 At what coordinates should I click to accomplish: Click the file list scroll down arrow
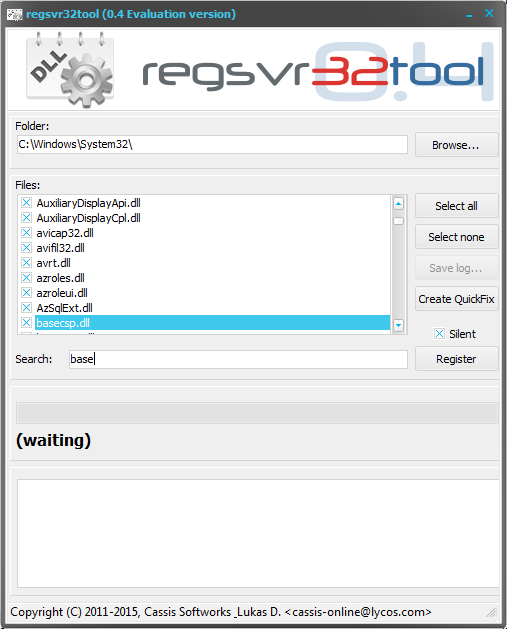(398, 325)
